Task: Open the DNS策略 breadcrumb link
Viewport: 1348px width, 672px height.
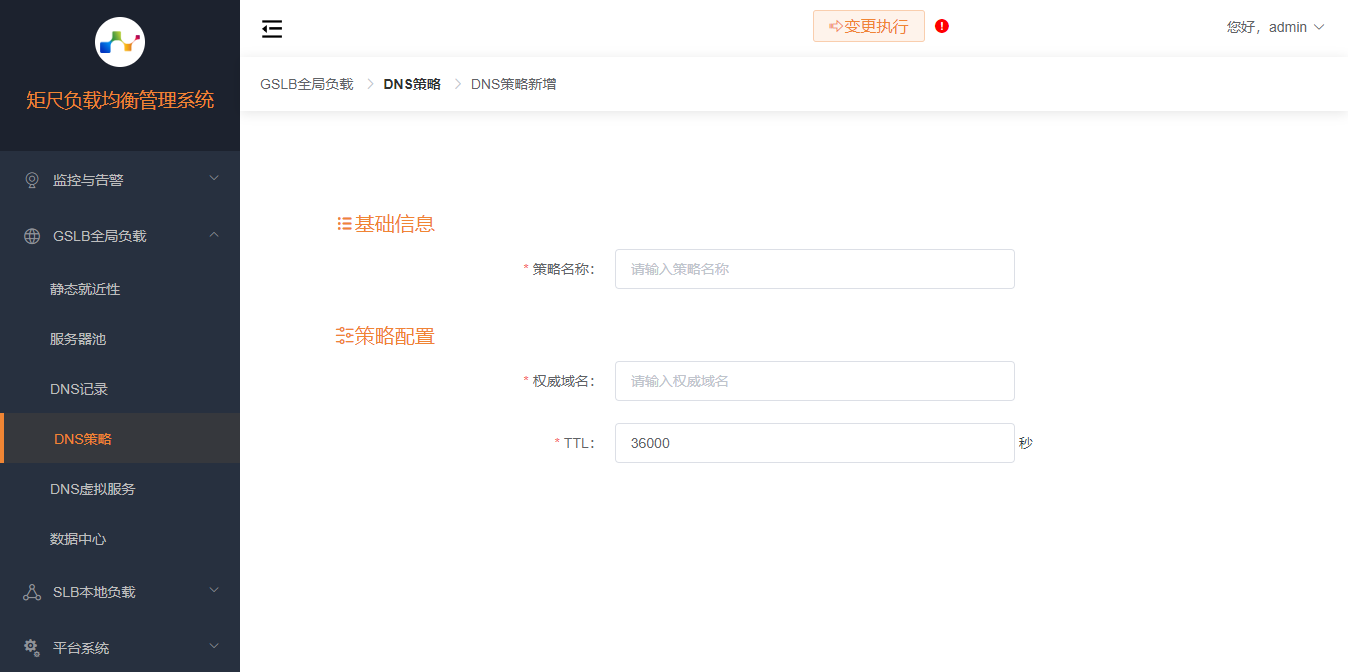Action: (410, 83)
